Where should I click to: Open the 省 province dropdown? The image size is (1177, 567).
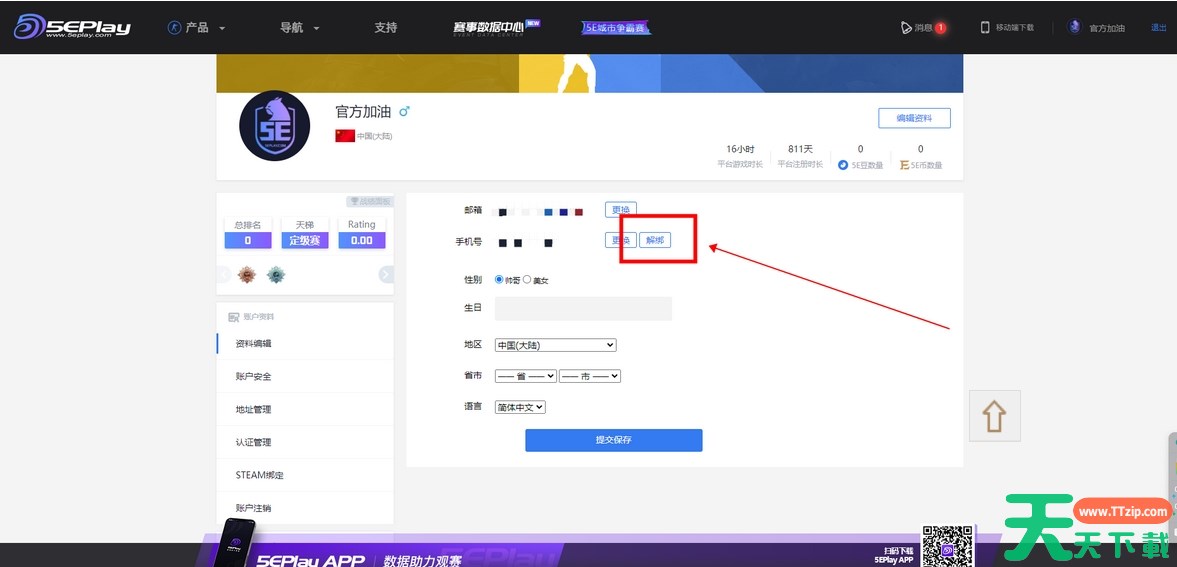tap(525, 376)
